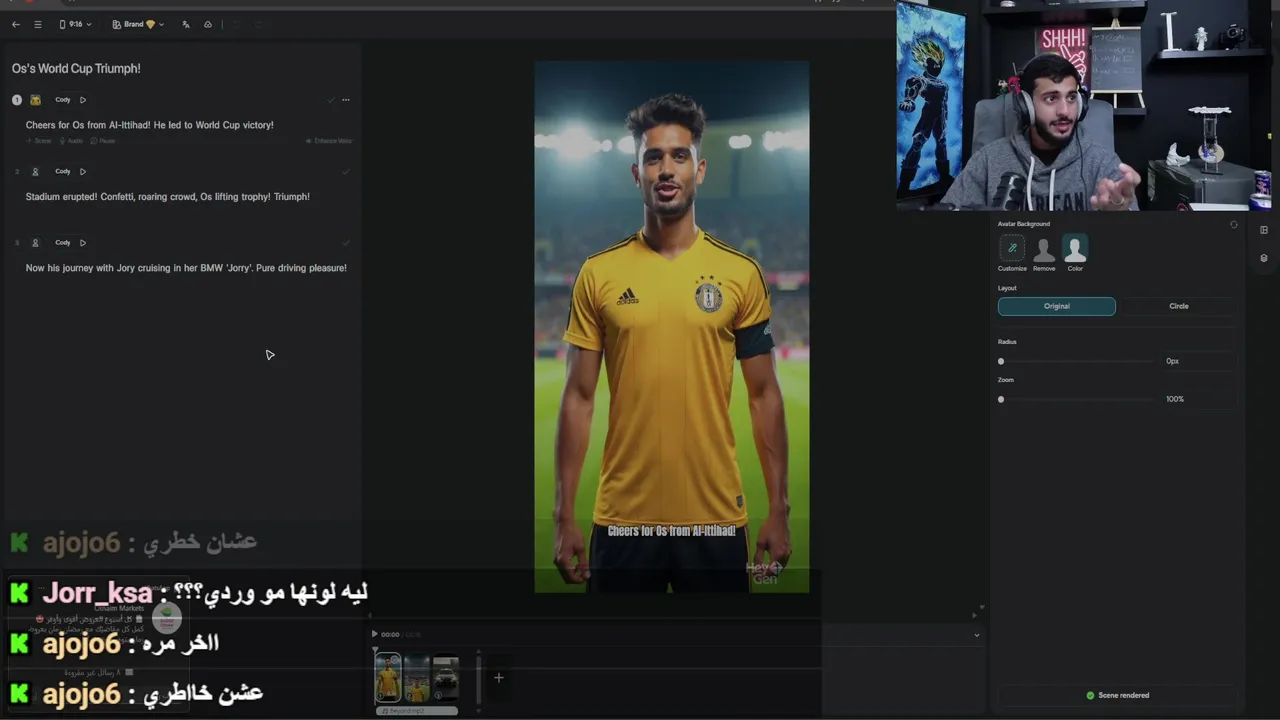Click the script text "Stadium erupted! Confetti, roaring crowd"

pos(112,197)
